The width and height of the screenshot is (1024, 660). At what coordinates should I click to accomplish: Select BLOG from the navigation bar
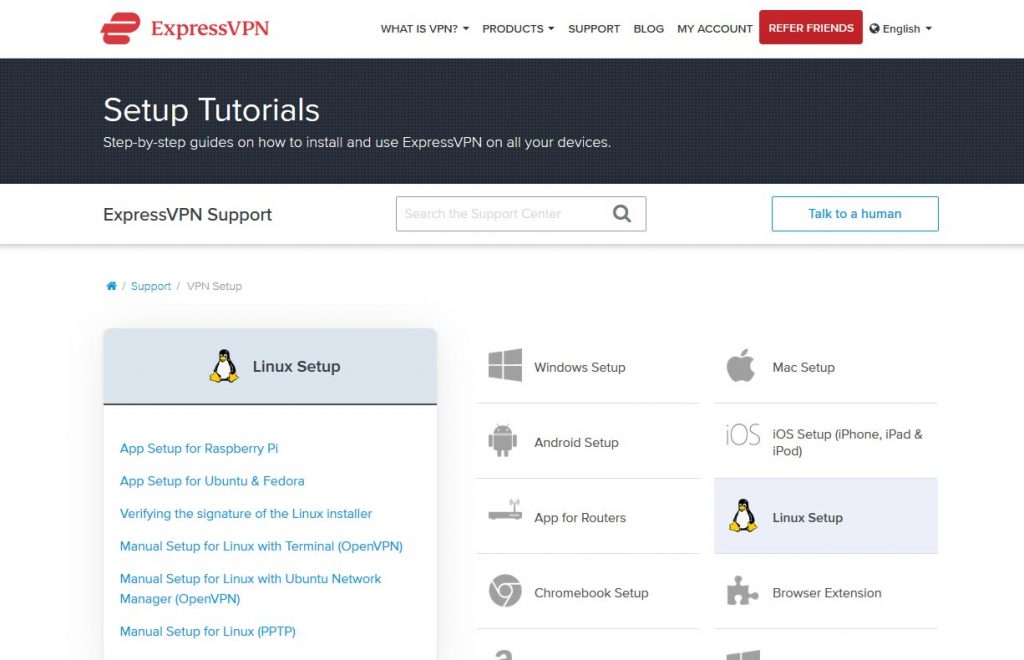[648, 28]
